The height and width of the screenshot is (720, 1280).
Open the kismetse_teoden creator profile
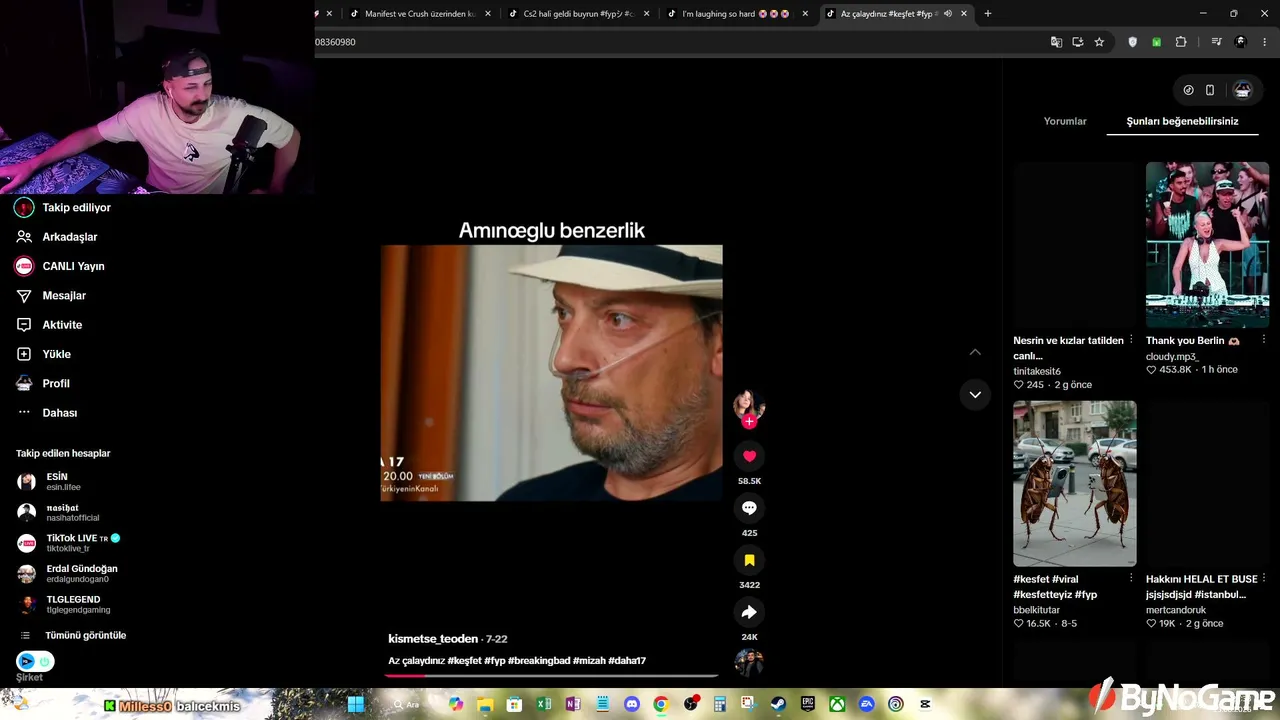pos(433,639)
